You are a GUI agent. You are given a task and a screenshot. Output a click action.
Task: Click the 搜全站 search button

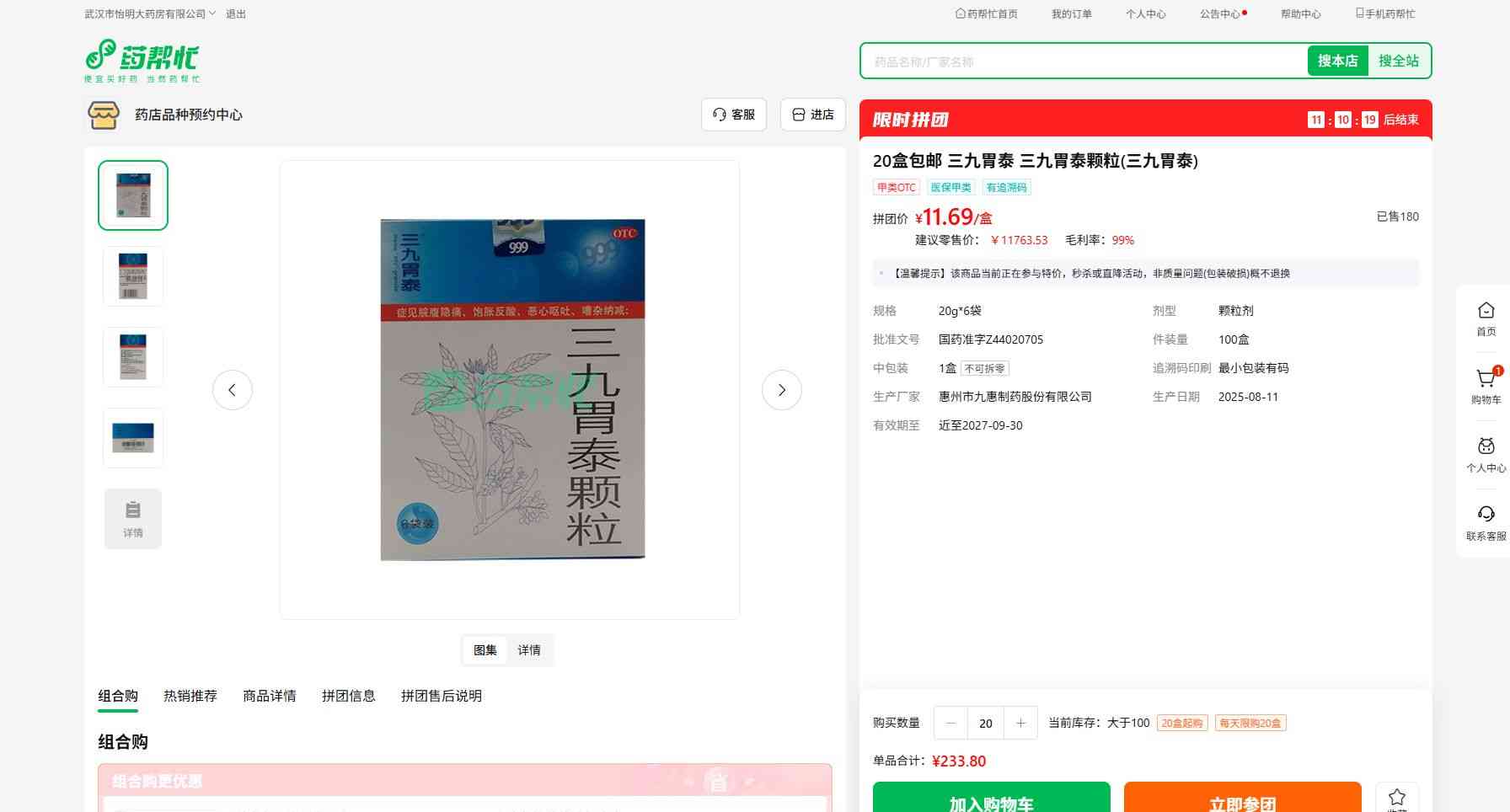coord(1398,61)
